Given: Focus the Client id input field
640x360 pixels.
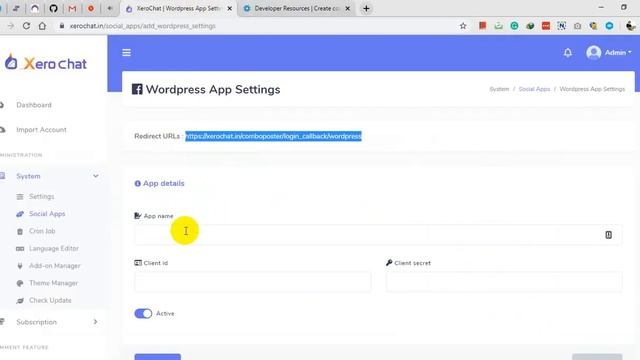Looking at the screenshot, I should point(253,282).
